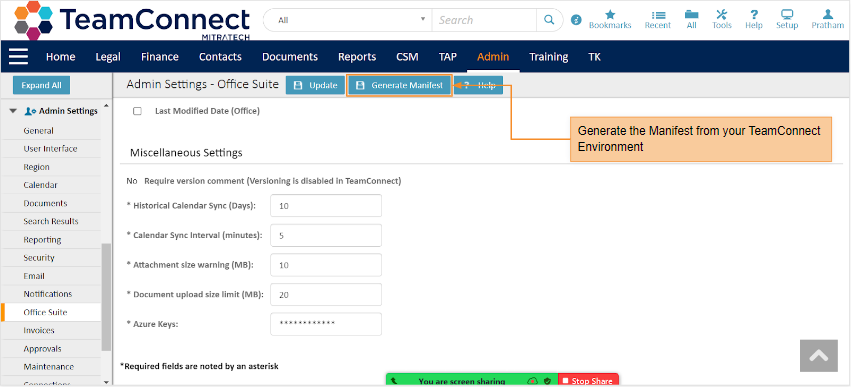Click sidebar scroll up arrow
Screen dimensions: 851x387
[x=106, y=105]
